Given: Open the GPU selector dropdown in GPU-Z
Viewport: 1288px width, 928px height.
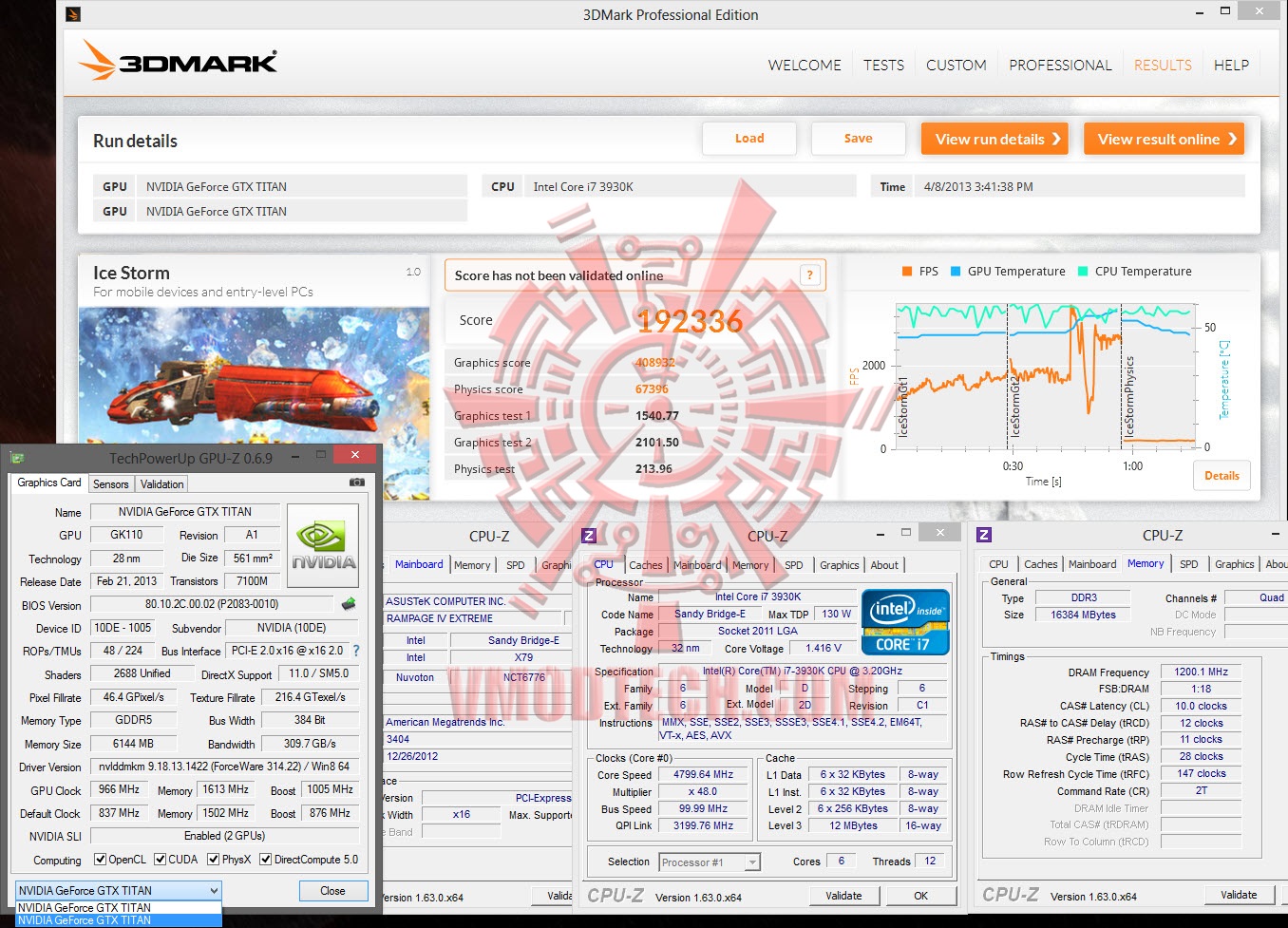Looking at the screenshot, I should 119,891.
